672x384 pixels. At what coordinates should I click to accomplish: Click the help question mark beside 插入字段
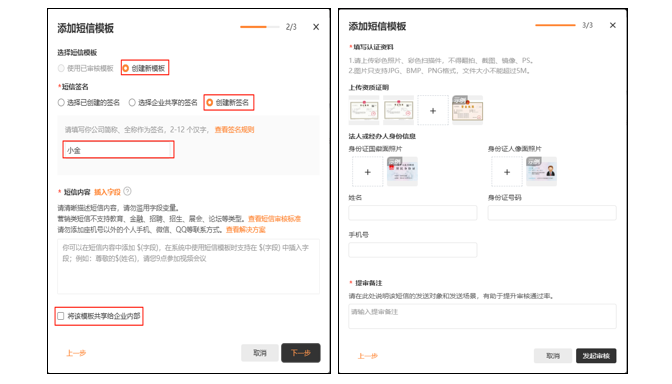click(127, 192)
